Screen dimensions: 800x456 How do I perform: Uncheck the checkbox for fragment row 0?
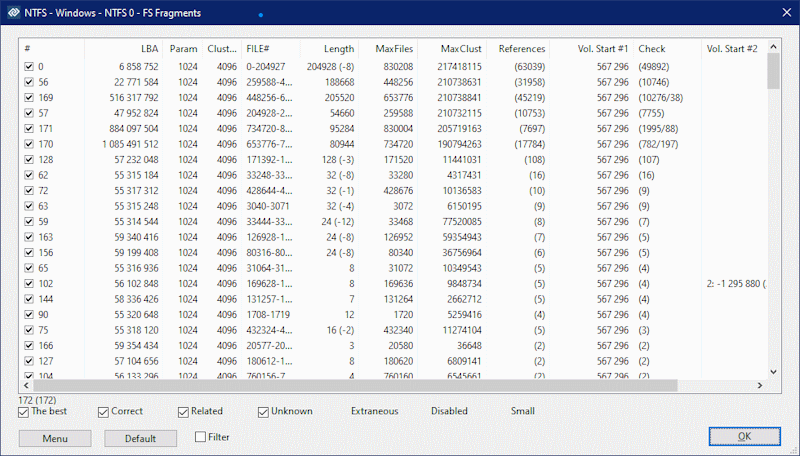point(29,66)
